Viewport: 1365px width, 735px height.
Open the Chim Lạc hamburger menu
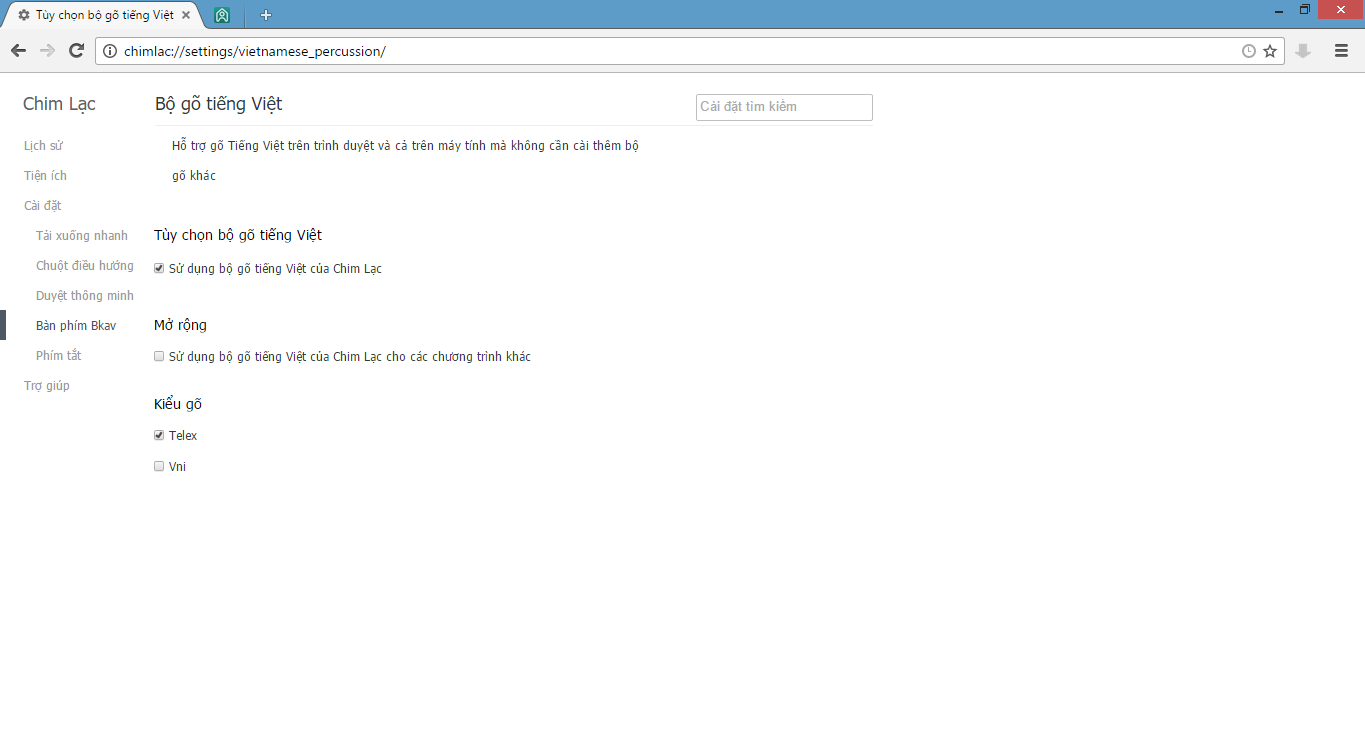coord(1342,51)
